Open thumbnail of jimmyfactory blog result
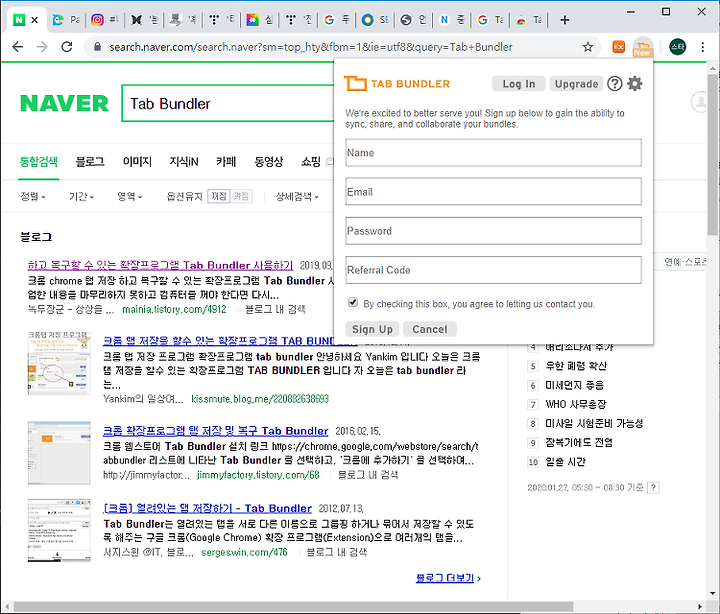Image resolution: width=720 pixels, height=614 pixels. 59,453
